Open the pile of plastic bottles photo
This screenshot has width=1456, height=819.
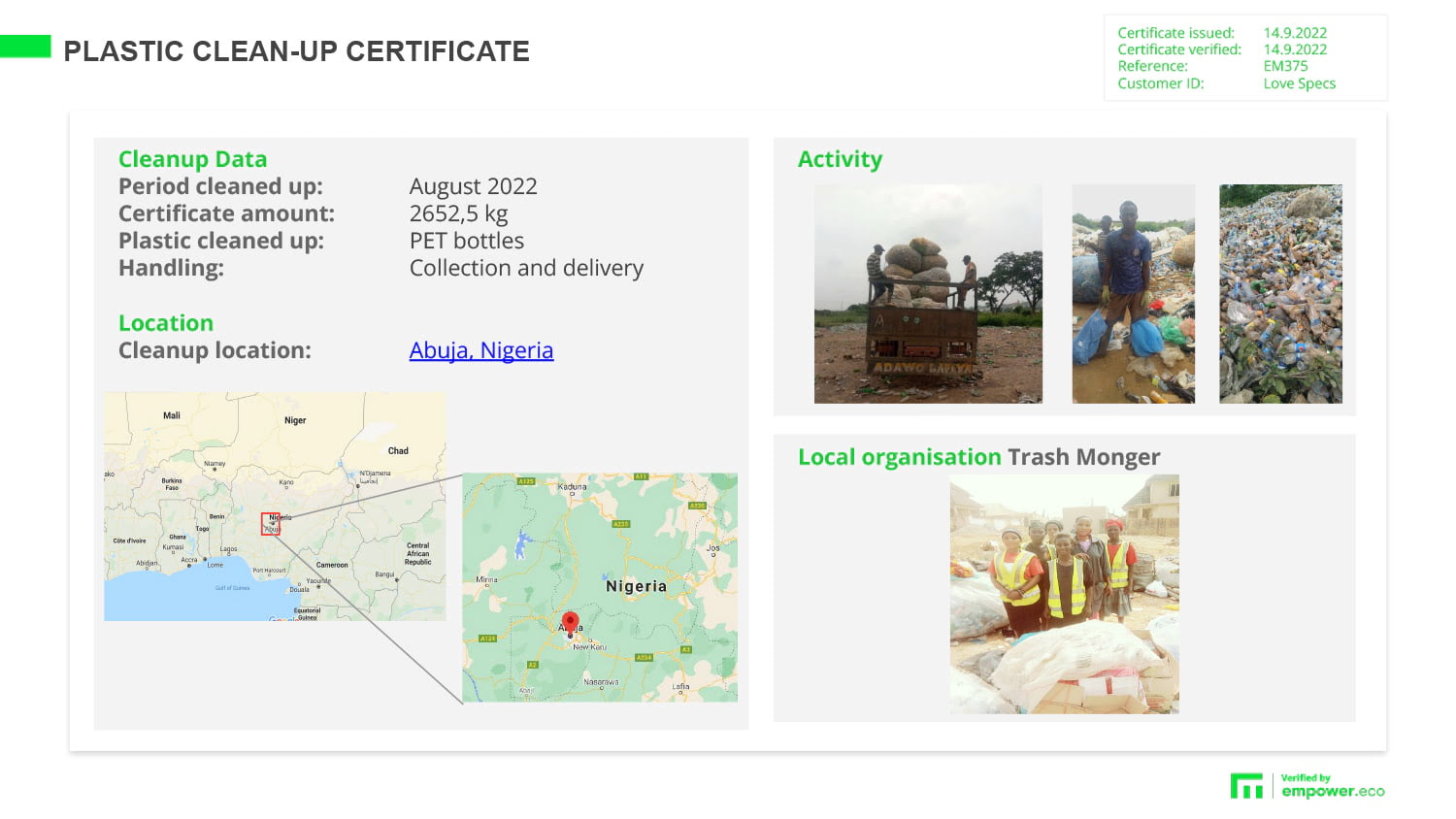point(1280,294)
